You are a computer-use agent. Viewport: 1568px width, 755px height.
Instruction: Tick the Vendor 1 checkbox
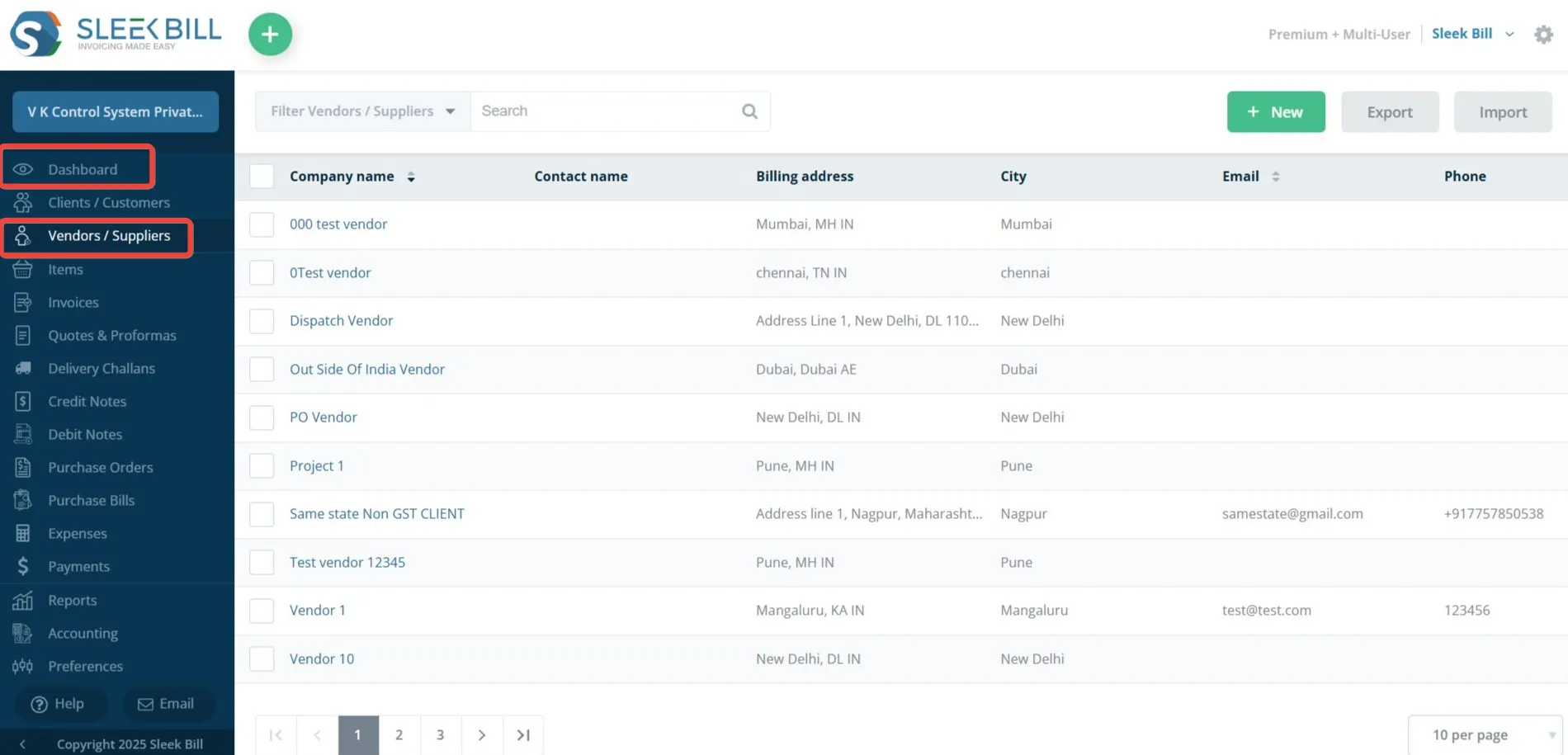(x=262, y=611)
